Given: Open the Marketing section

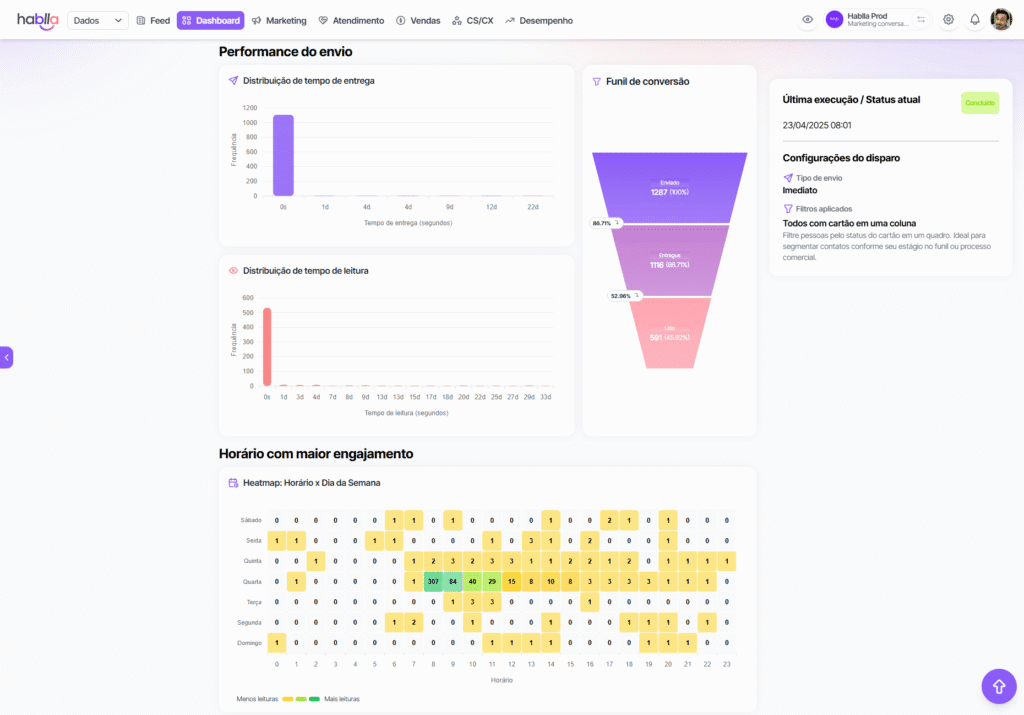Looking at the screenshot, I should tap(279, 20).
